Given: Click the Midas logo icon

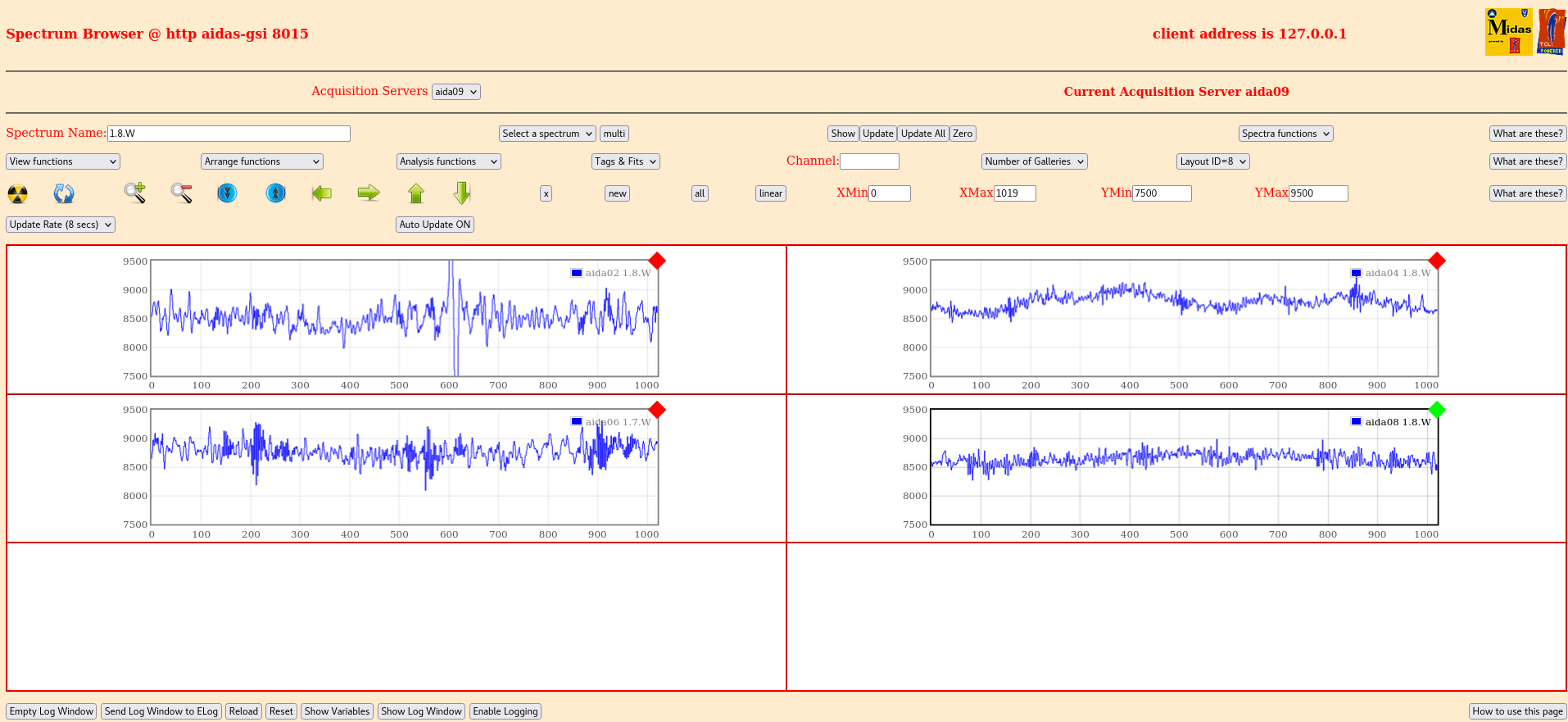Looking at the screenshot, I should coord(1508,32).
